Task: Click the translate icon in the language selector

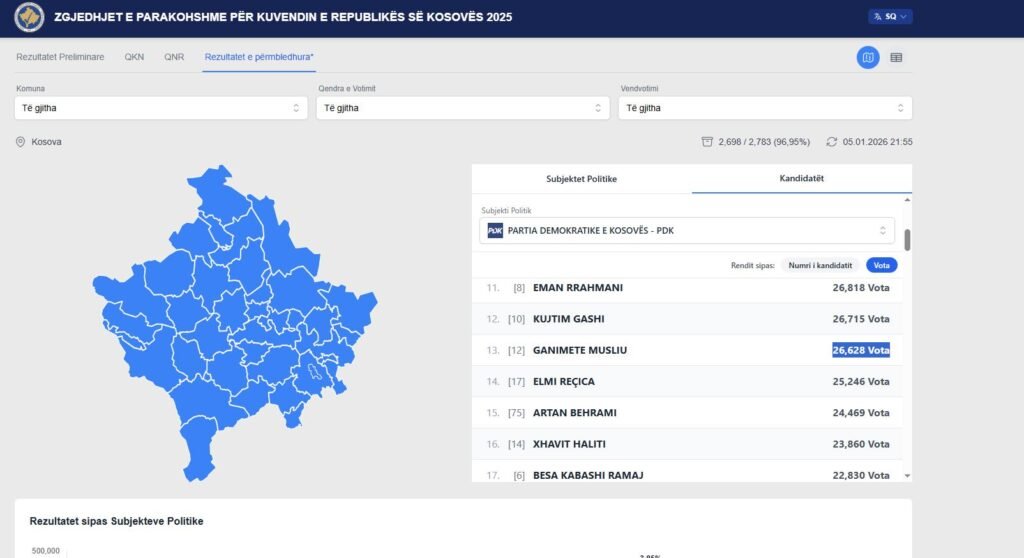Action: click(877, 17)
